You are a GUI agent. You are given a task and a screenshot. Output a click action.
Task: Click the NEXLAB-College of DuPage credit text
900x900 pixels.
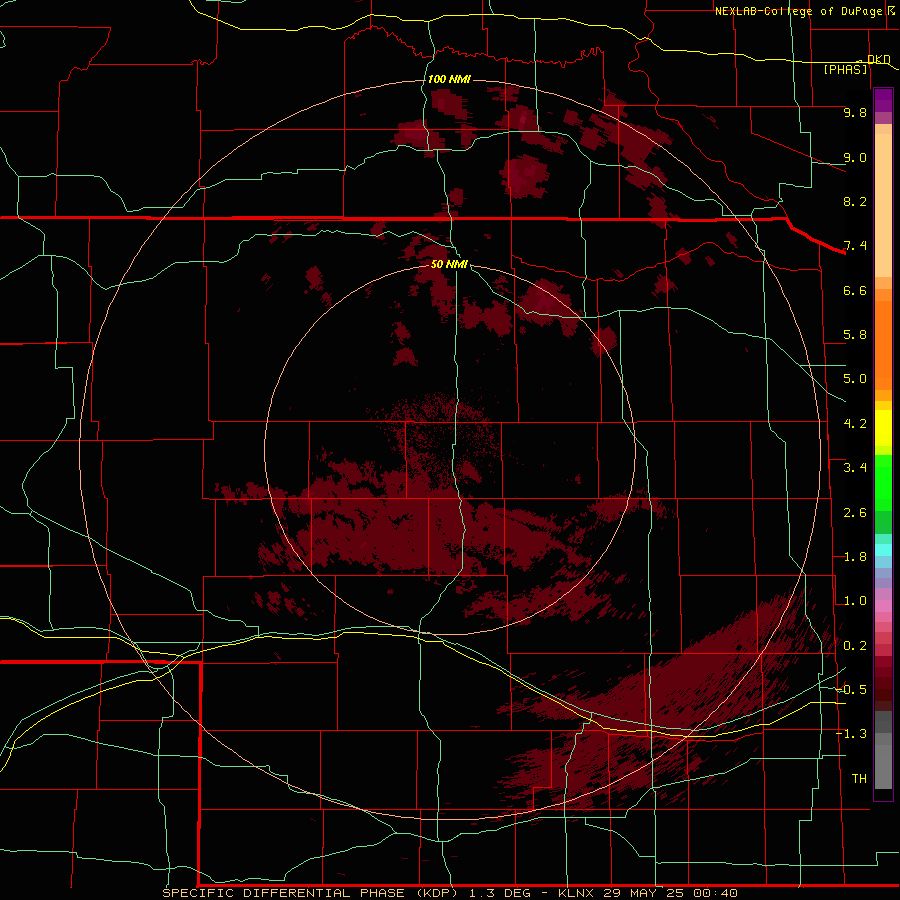pyautogui.click(x=801, y=11)
